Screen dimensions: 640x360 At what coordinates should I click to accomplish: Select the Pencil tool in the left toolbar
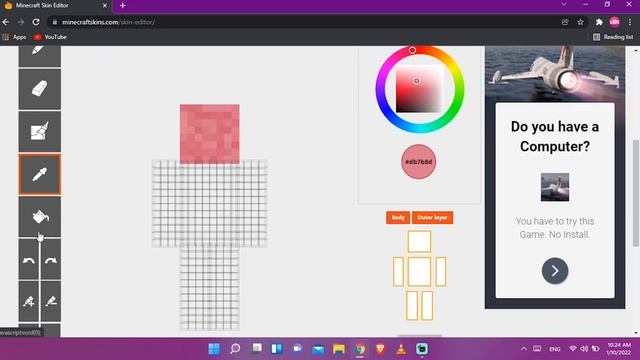[x=40, y=55]
